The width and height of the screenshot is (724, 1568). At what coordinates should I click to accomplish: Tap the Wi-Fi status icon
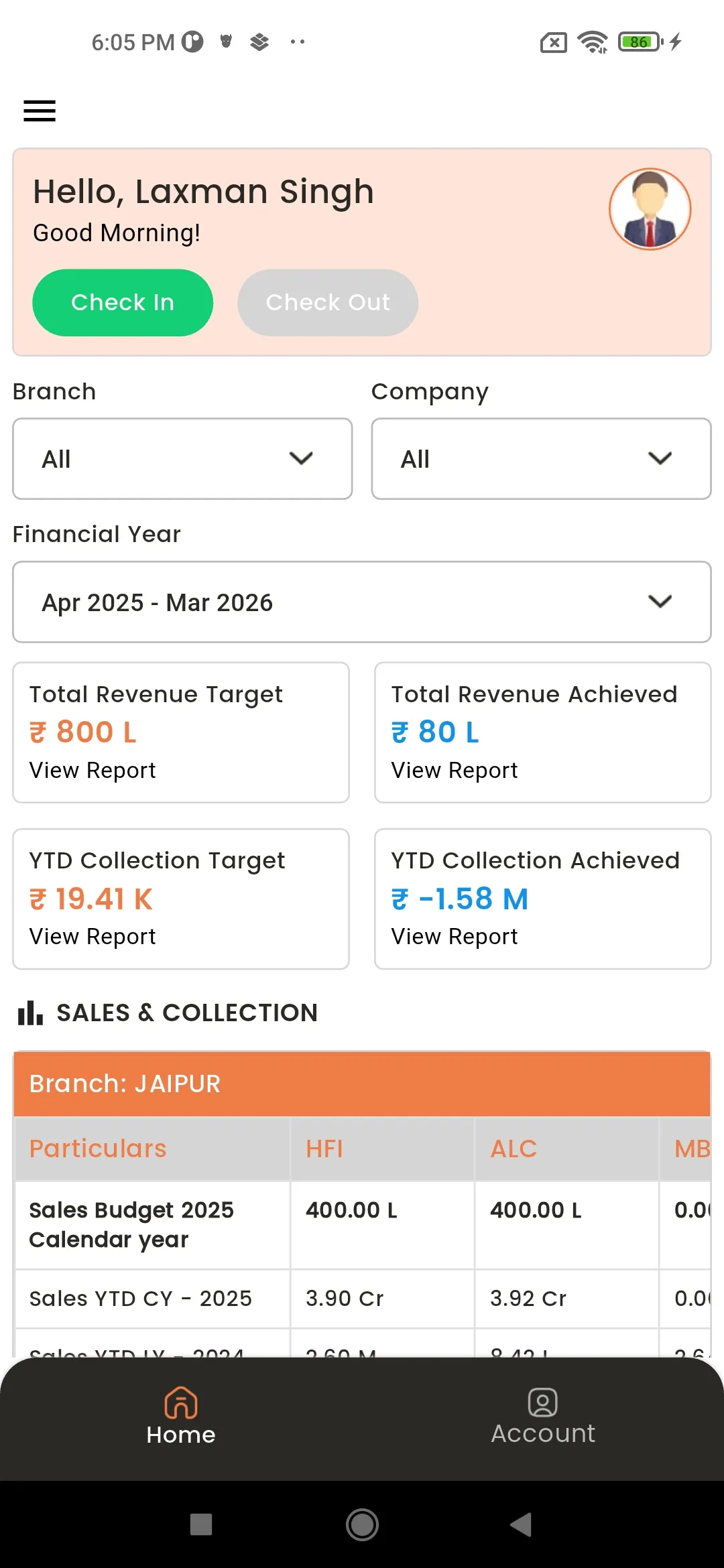pos(593,42)
